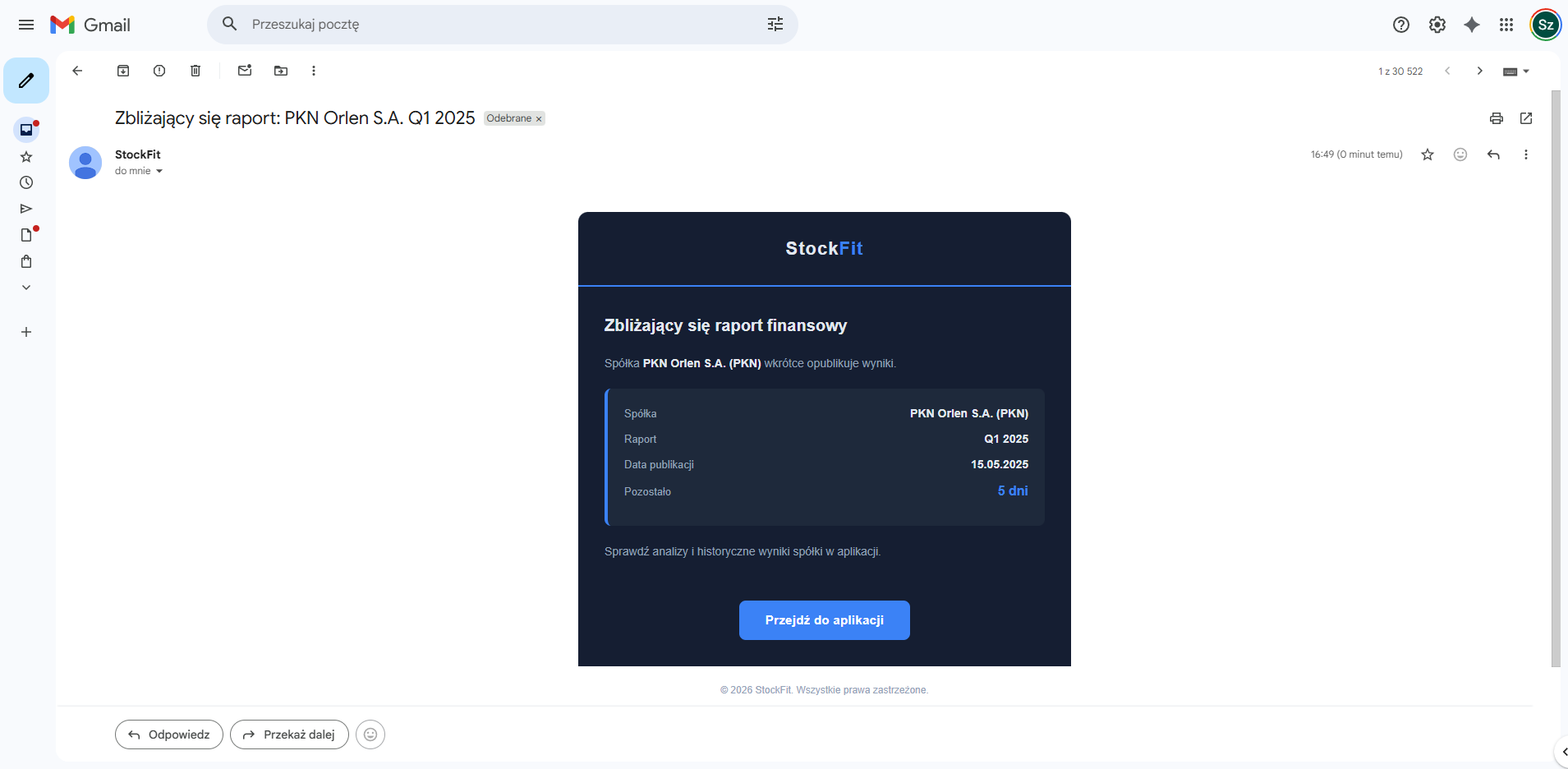Open Gmail settings gear menu
This screenshot has width=1568, height=769.
click(1437, 25)
